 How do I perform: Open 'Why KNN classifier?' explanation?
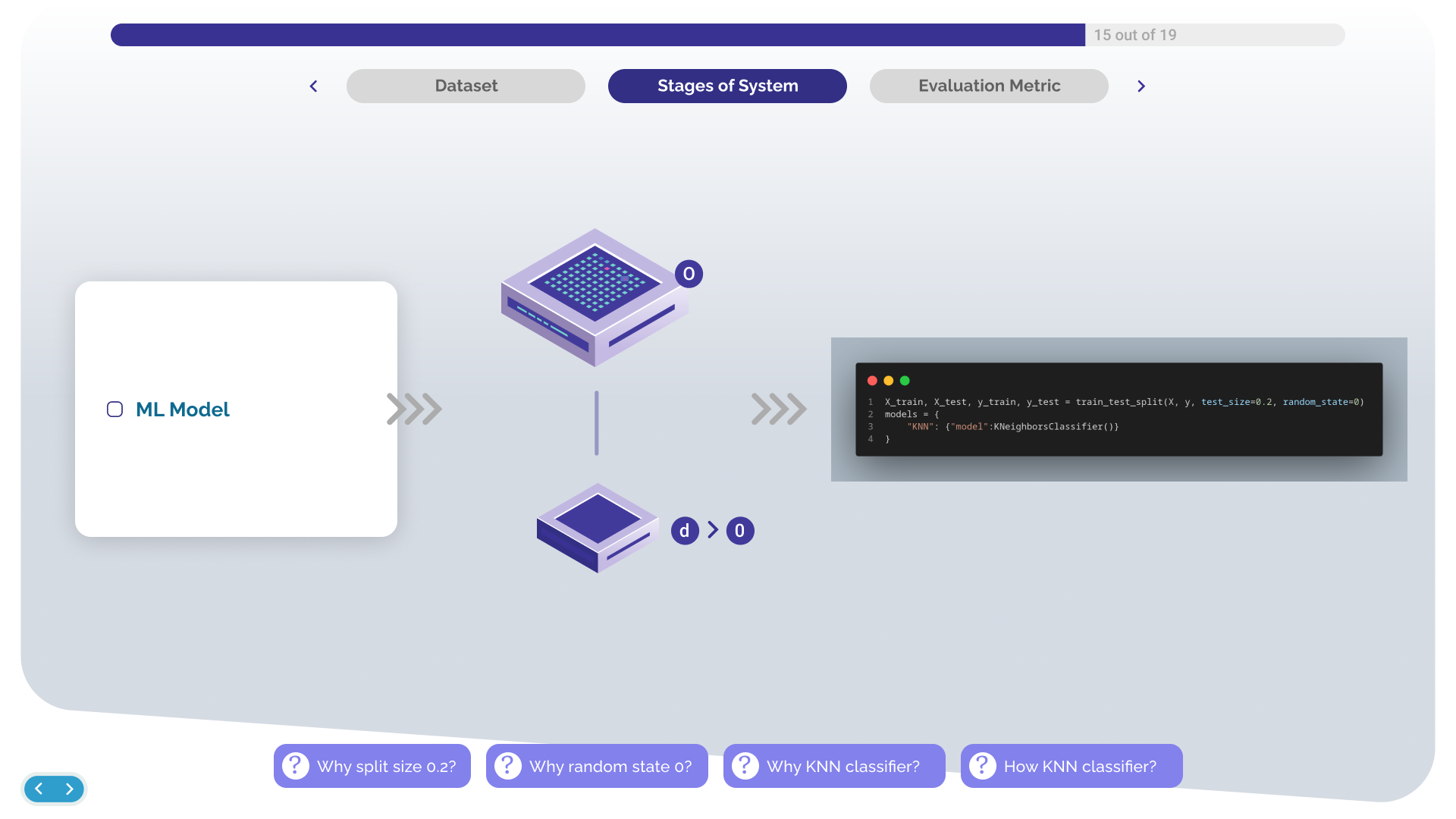click(834, 766)
